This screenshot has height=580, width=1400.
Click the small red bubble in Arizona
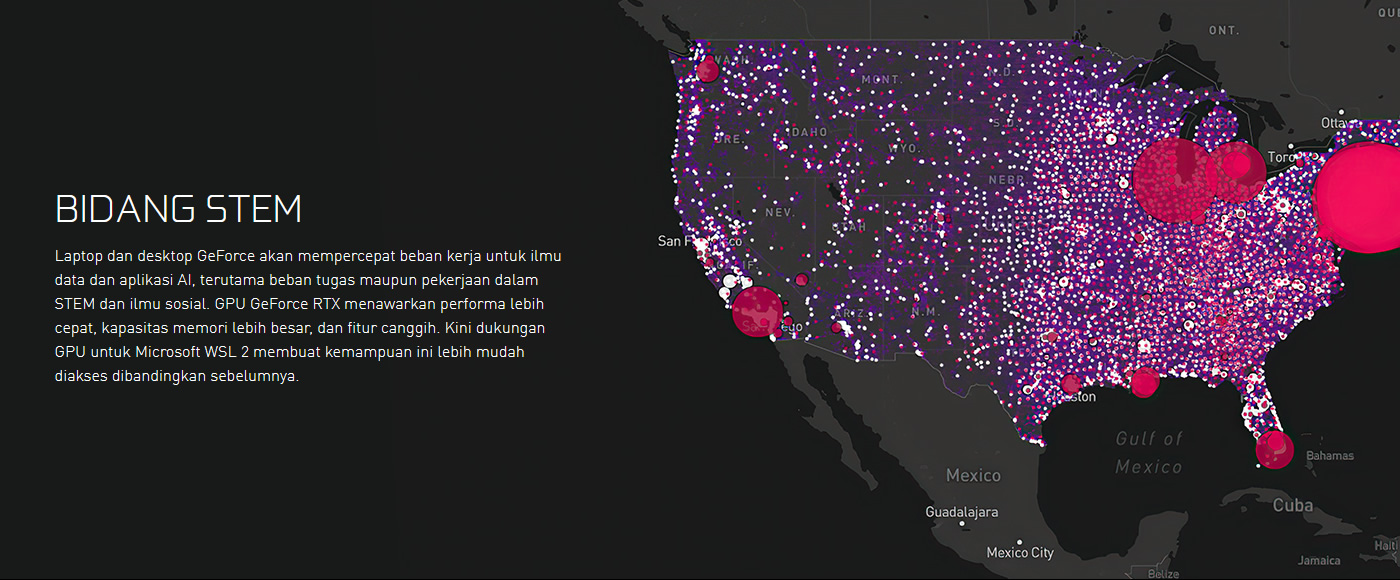pyautogui.click(x=837, y=327)
